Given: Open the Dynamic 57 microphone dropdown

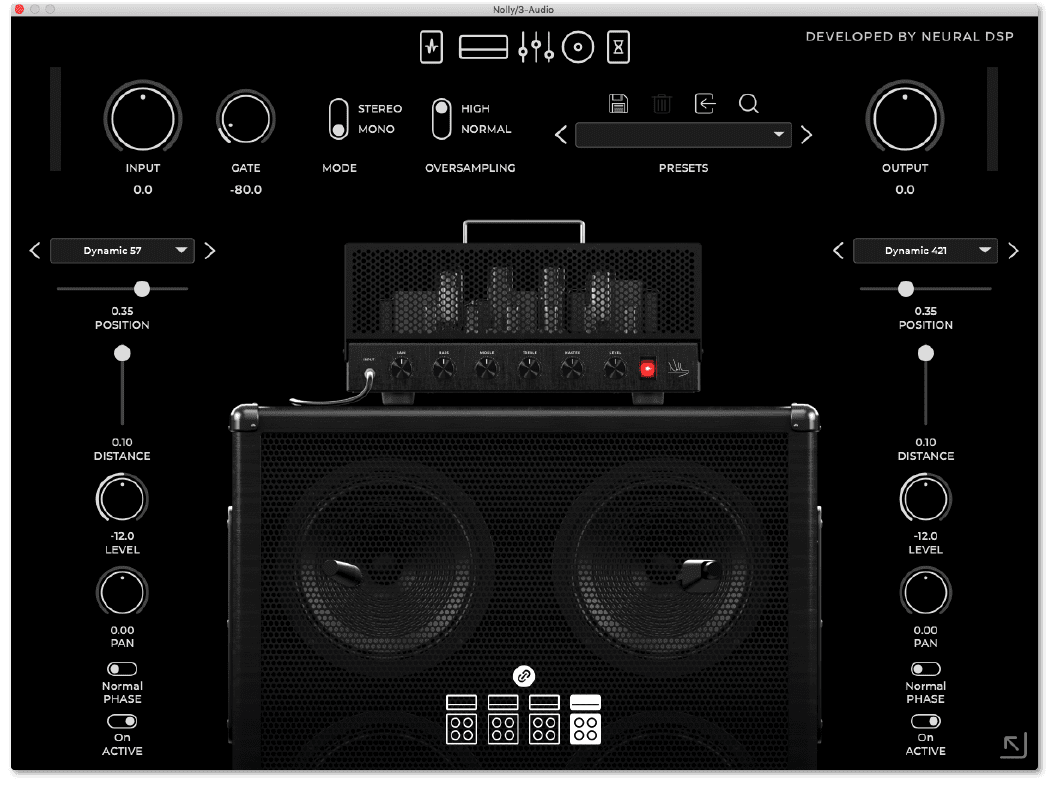Looking at the screenshot, I should (122, 251).
